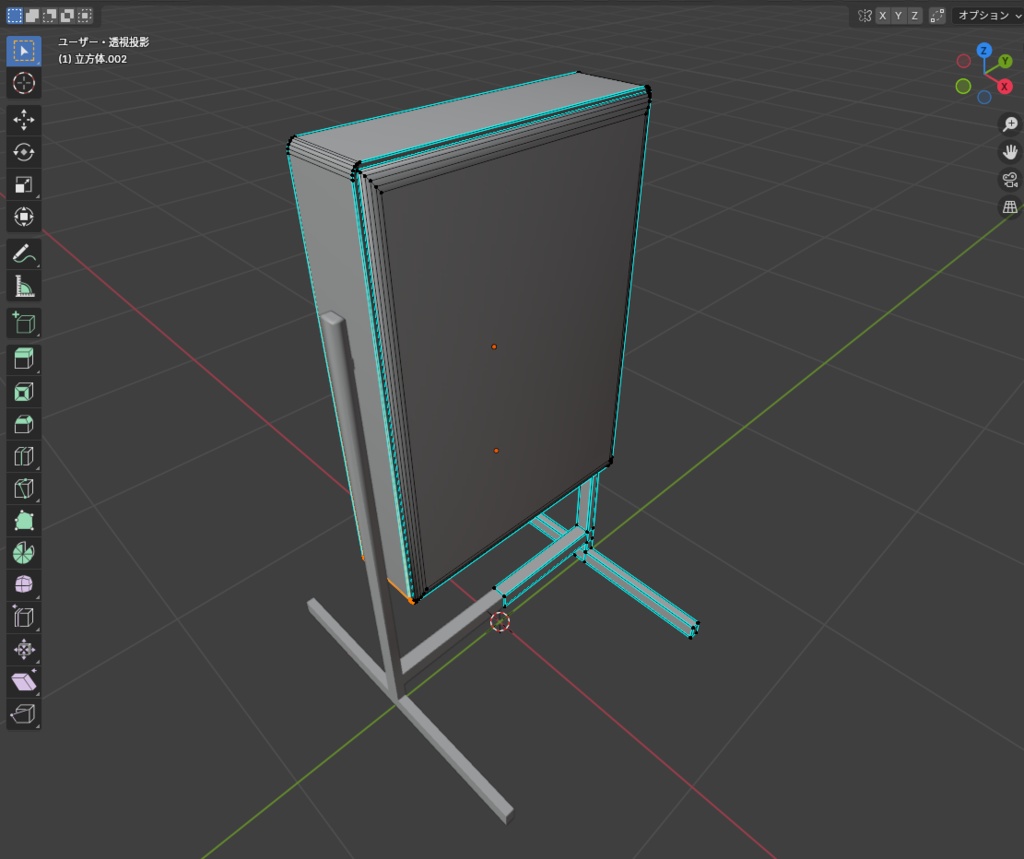Toggle the camera view icon
This screenshot has height=859, width=1024.
[1010, 180]
